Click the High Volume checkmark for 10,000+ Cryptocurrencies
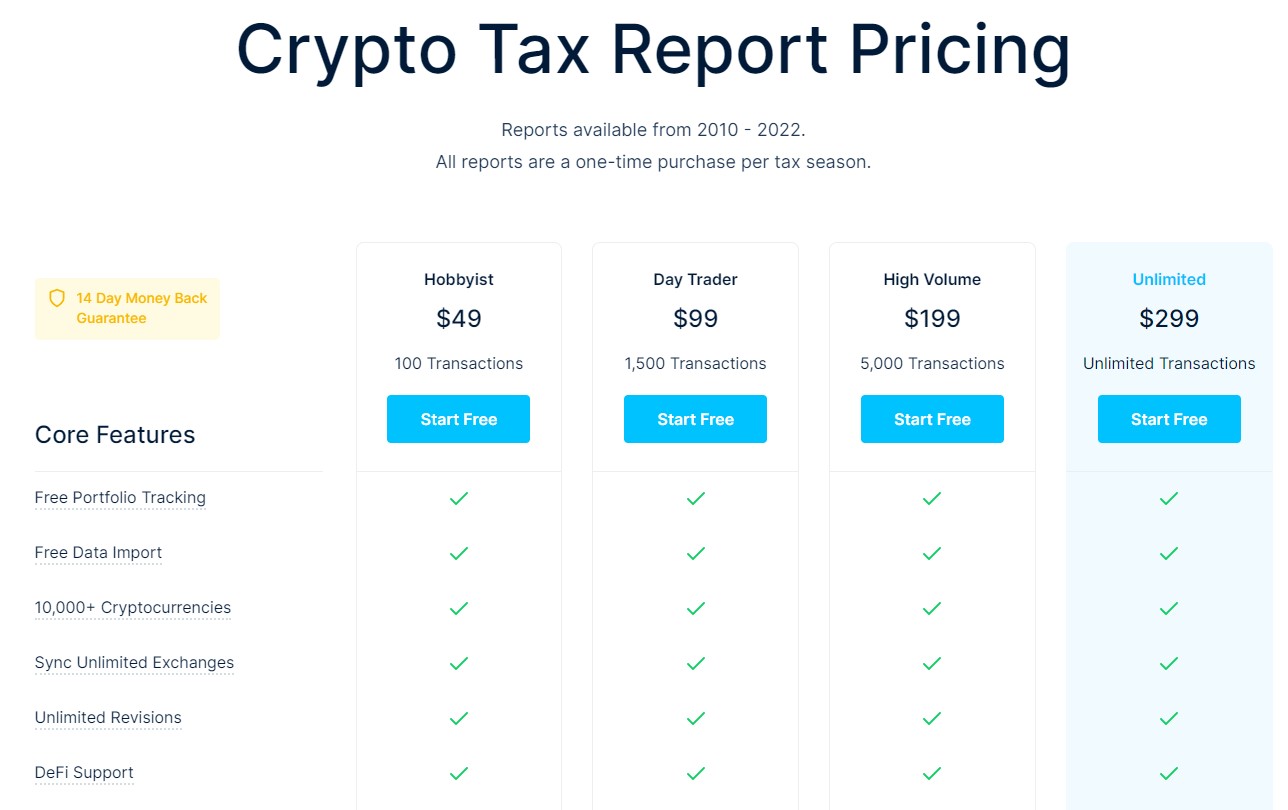The width and height of the screenshot is (1288, 810). click(931, 608)
